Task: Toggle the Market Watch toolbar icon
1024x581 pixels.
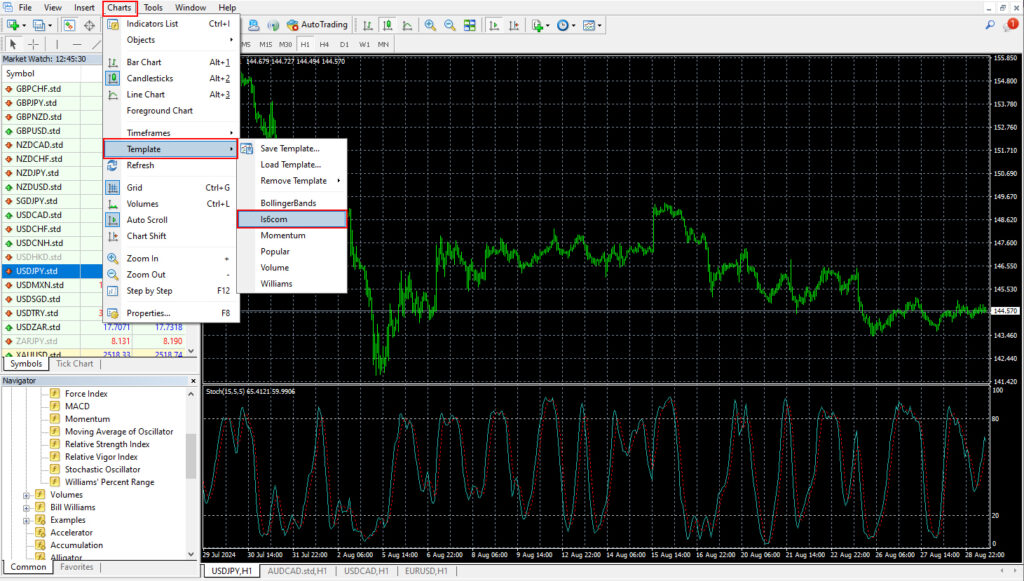Action: [x=69, y=25]
